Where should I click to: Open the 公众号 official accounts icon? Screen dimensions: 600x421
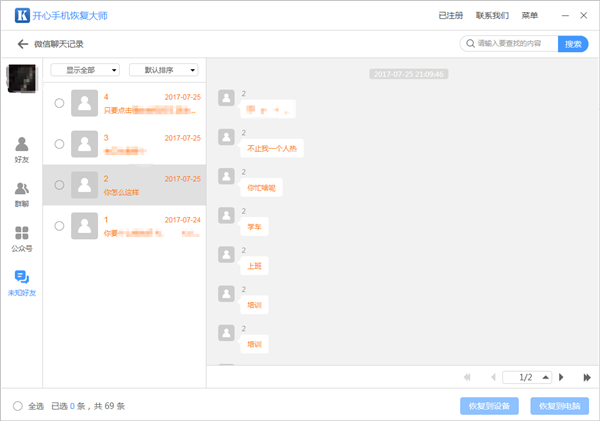click(22, 238)
